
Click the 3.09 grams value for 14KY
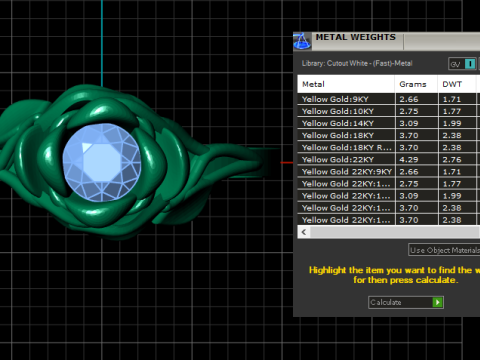point(409,123)
